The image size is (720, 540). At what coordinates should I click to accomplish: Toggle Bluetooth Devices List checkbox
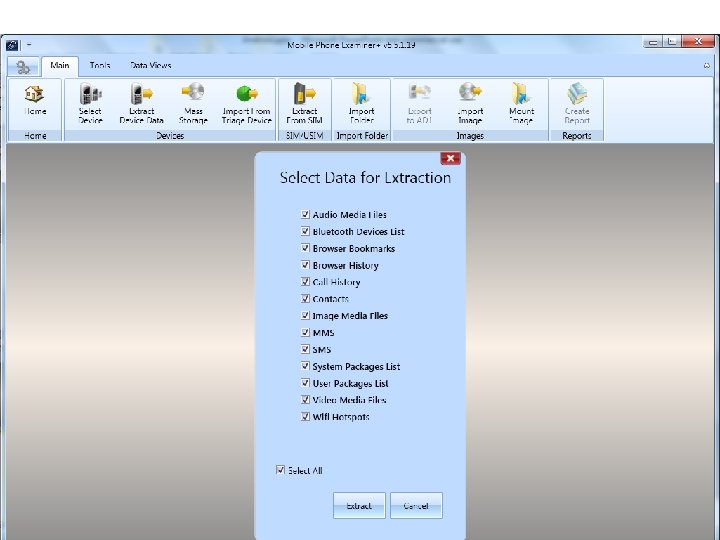point(305,231)
